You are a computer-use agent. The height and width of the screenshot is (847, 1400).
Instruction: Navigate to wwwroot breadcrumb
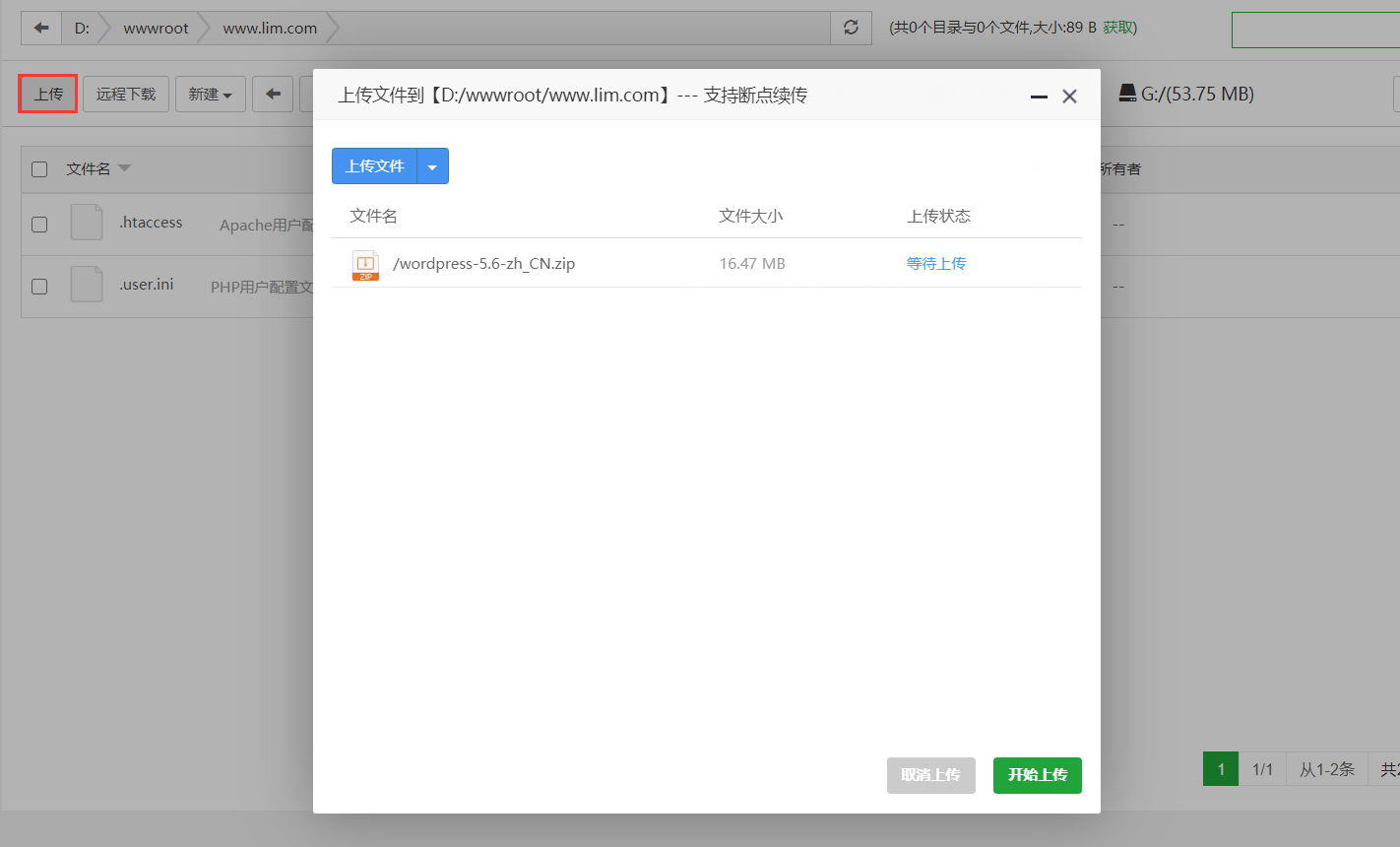tap(156, 29)
